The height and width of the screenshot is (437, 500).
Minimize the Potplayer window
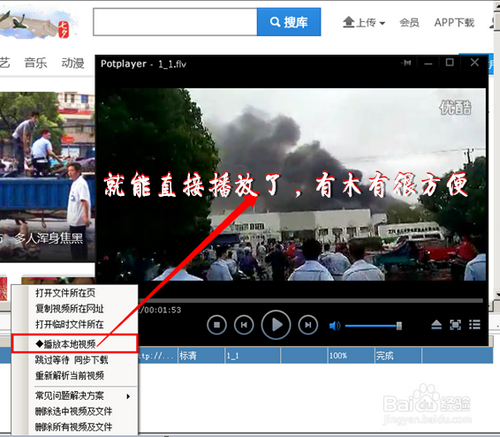coord(428,63)
